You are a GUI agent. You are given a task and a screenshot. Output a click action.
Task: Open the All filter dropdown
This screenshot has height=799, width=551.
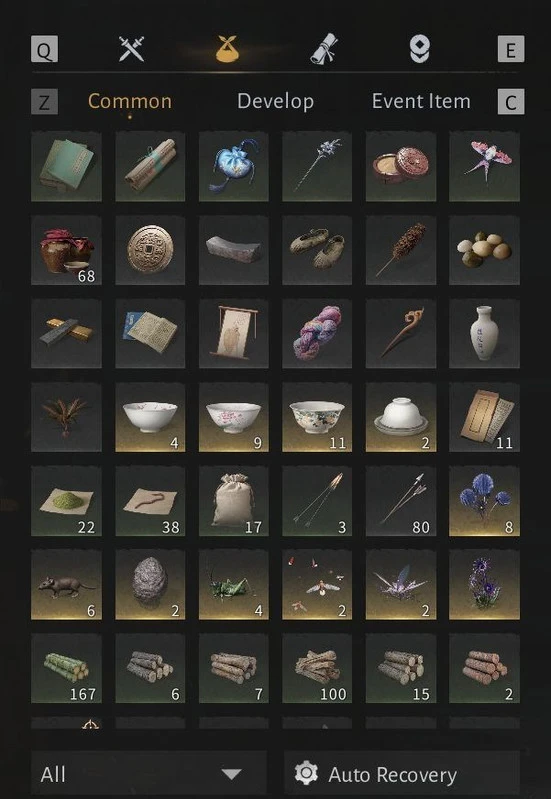(x=148, y=774)
